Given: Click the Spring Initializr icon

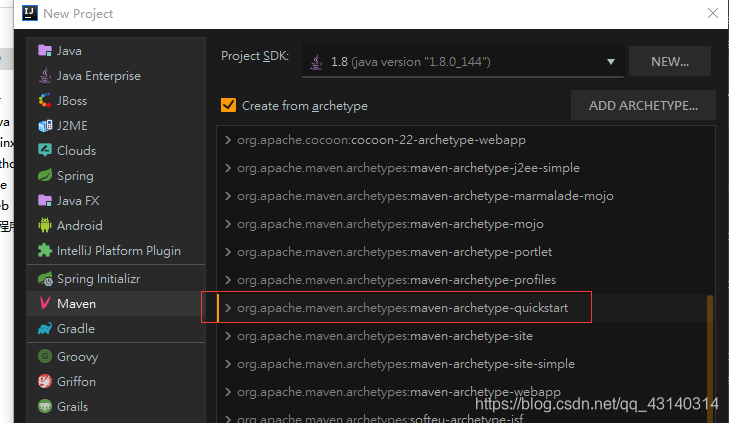Looking at the screenshot, I should tap(45, 278).
